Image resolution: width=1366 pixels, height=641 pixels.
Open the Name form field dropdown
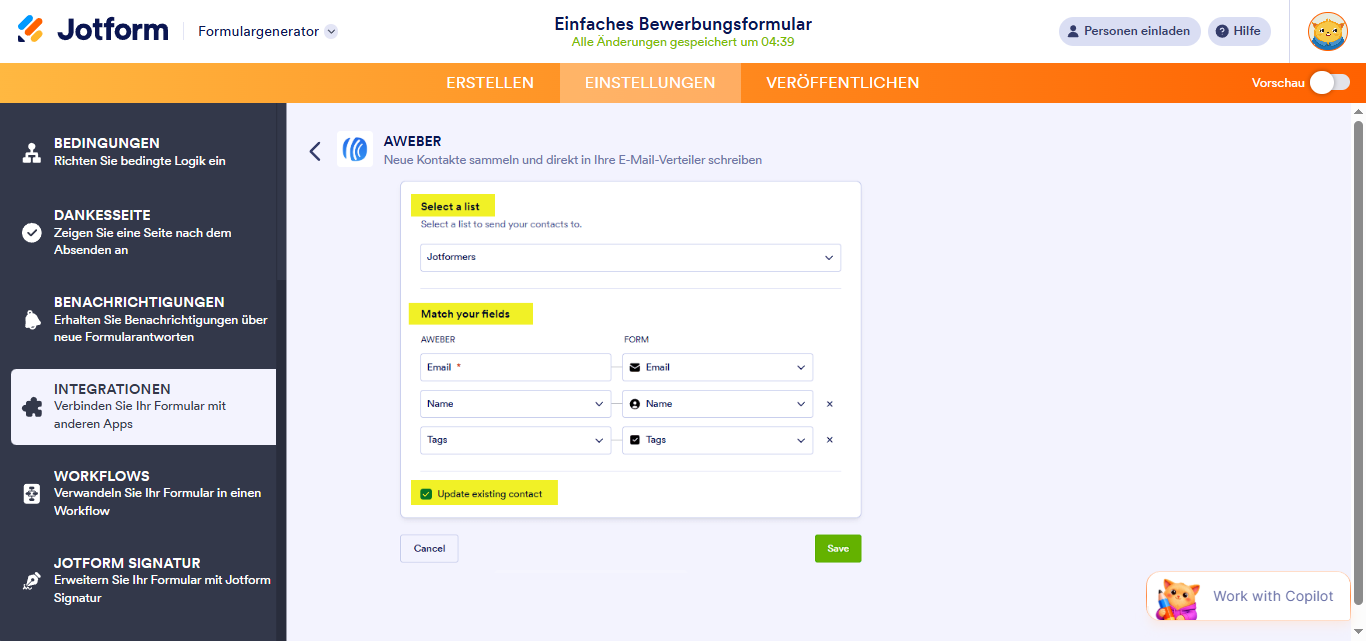717,403
